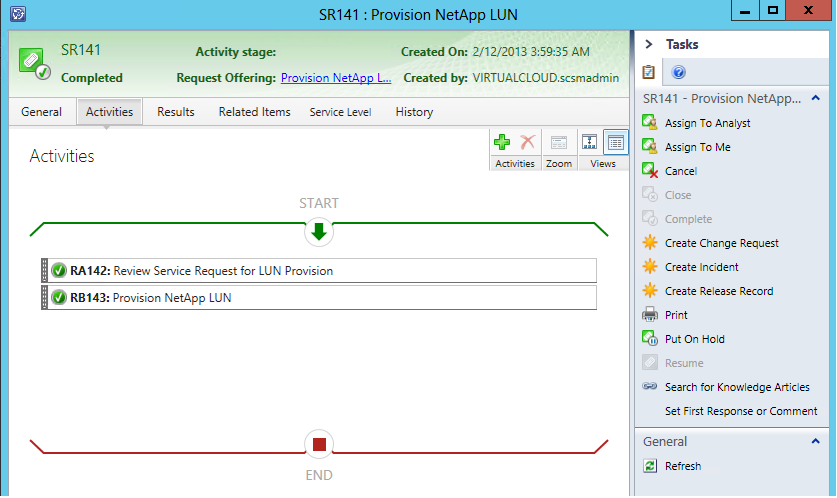Viewport: 837px width, 498px height.
Task: Select the diagram view icon under Views
Action: (589, 143)
